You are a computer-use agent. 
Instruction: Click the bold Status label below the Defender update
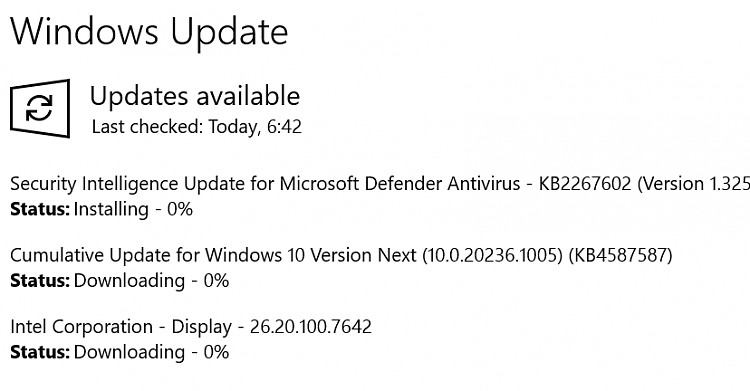point(40,209)
